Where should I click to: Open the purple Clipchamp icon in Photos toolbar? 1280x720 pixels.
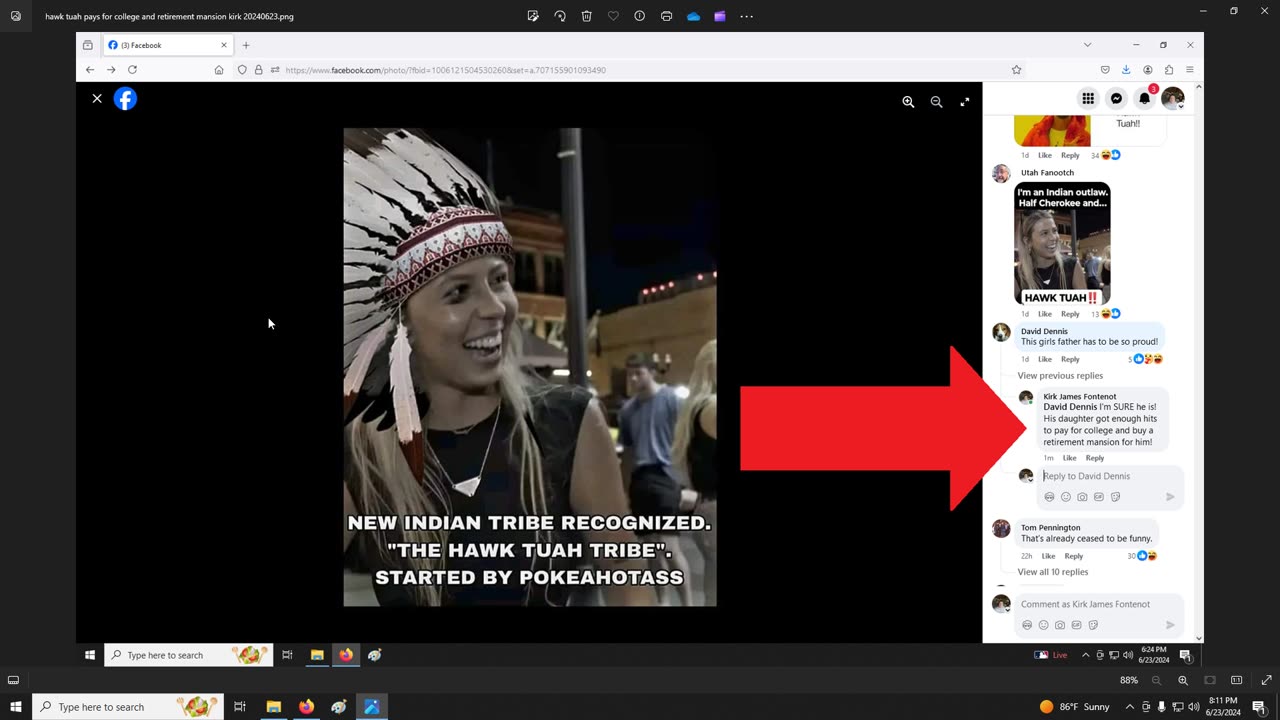pyautogui.click(x=719, y=16)
